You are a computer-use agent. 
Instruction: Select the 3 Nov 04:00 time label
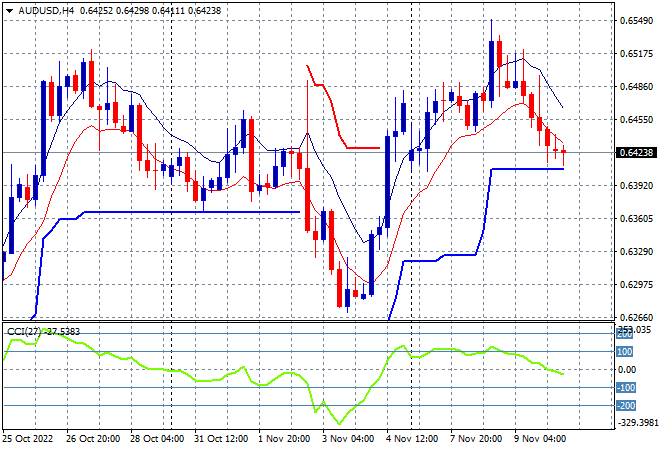point(348,438)
